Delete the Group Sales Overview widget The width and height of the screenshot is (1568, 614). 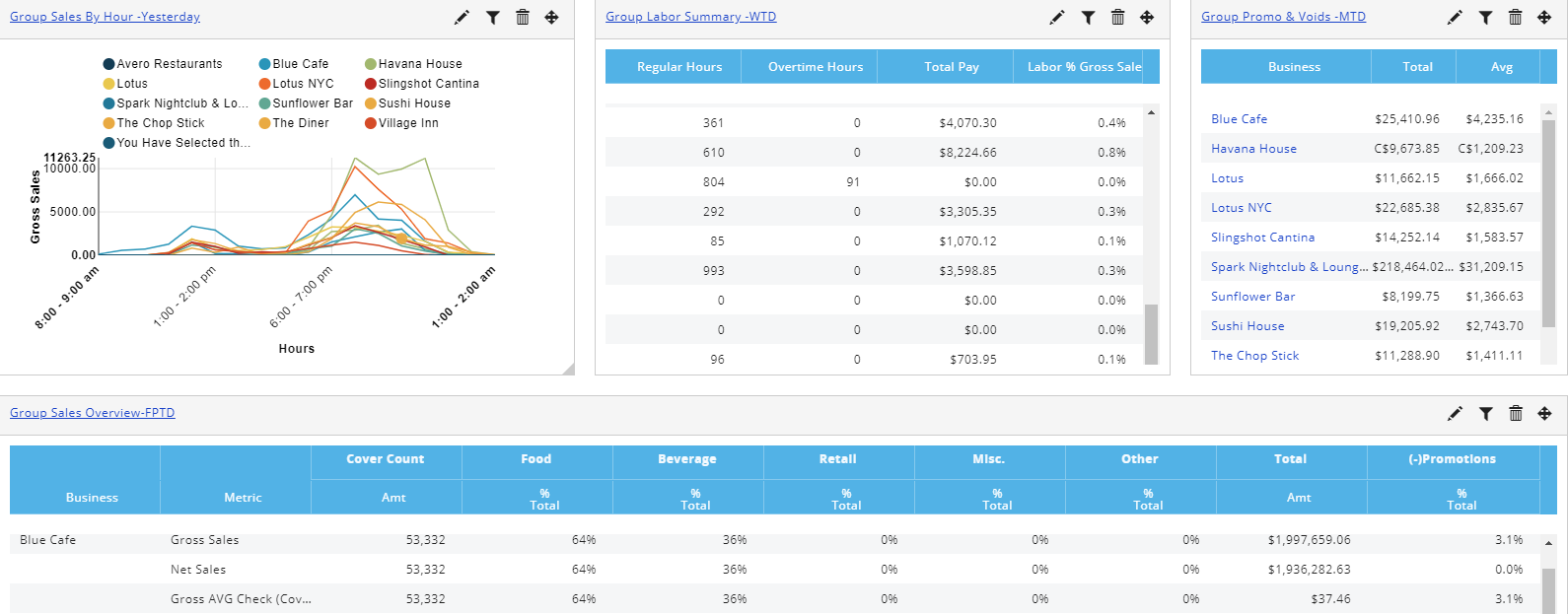pyautogui.click(x=1516, y=414)
